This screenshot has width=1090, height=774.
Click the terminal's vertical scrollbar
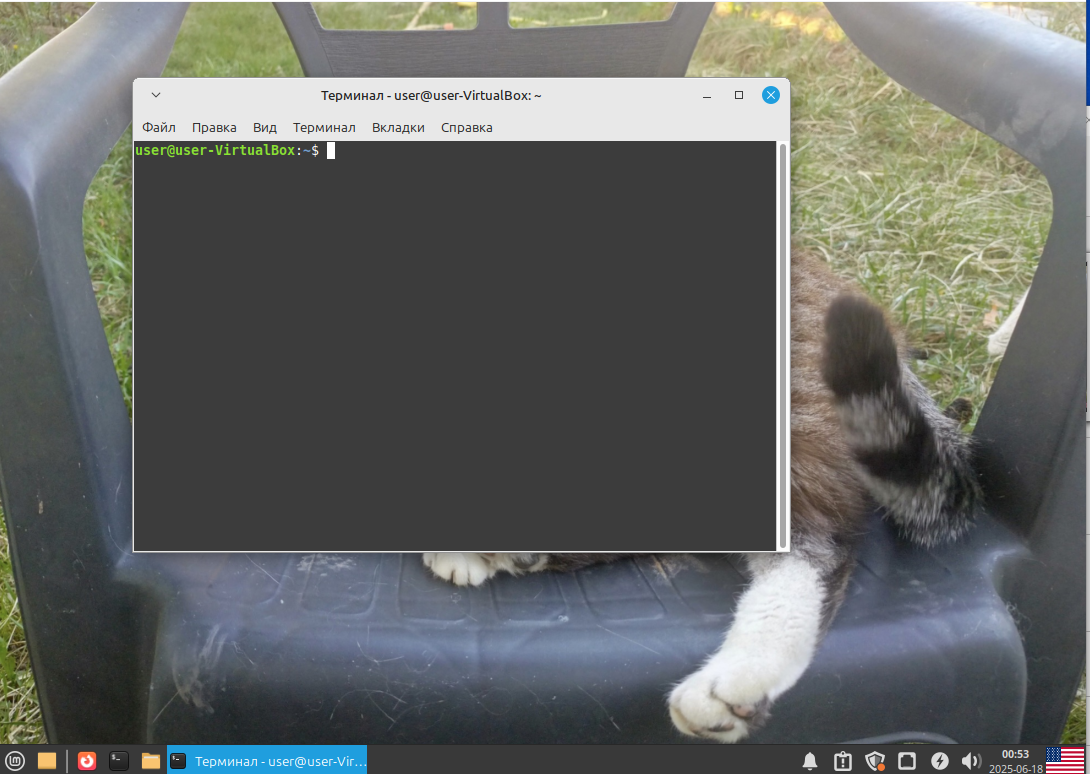783,346
